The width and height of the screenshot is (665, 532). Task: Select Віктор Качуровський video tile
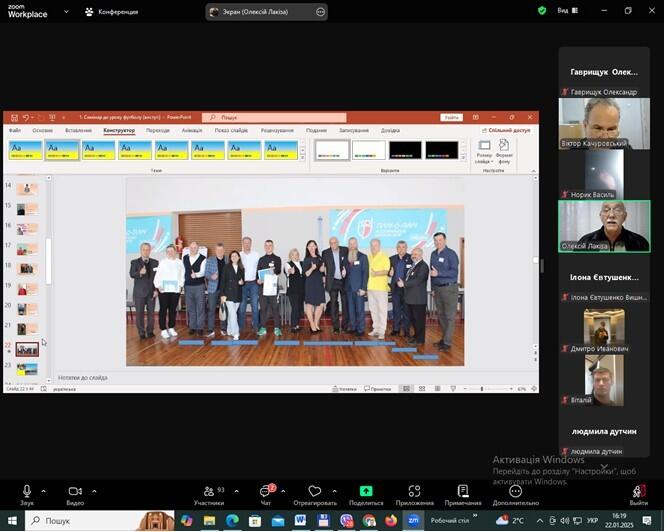(604, 123)
